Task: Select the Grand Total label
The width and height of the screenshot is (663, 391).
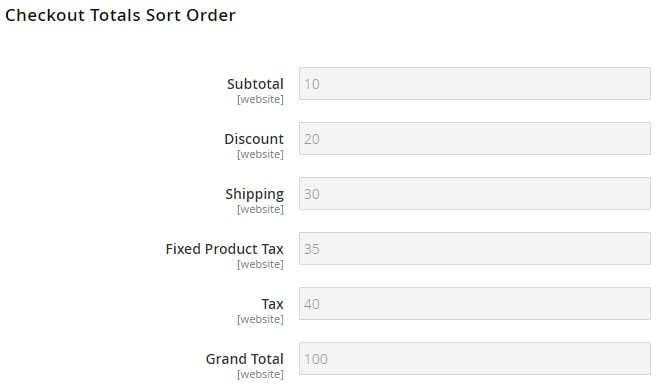Action: pyautogui.click(x=244, y=358)
